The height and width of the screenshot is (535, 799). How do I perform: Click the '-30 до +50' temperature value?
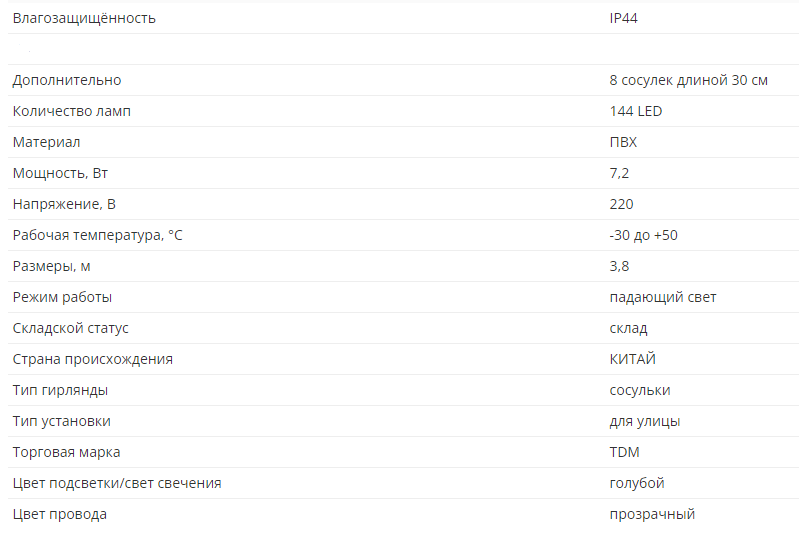coord(643,235)
